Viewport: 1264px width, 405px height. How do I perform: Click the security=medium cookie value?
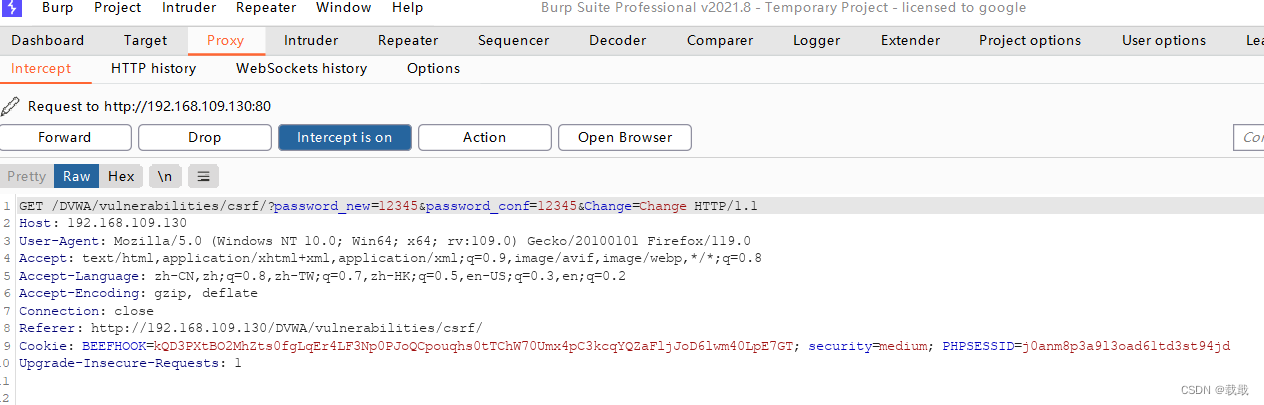tap(902, 346)
